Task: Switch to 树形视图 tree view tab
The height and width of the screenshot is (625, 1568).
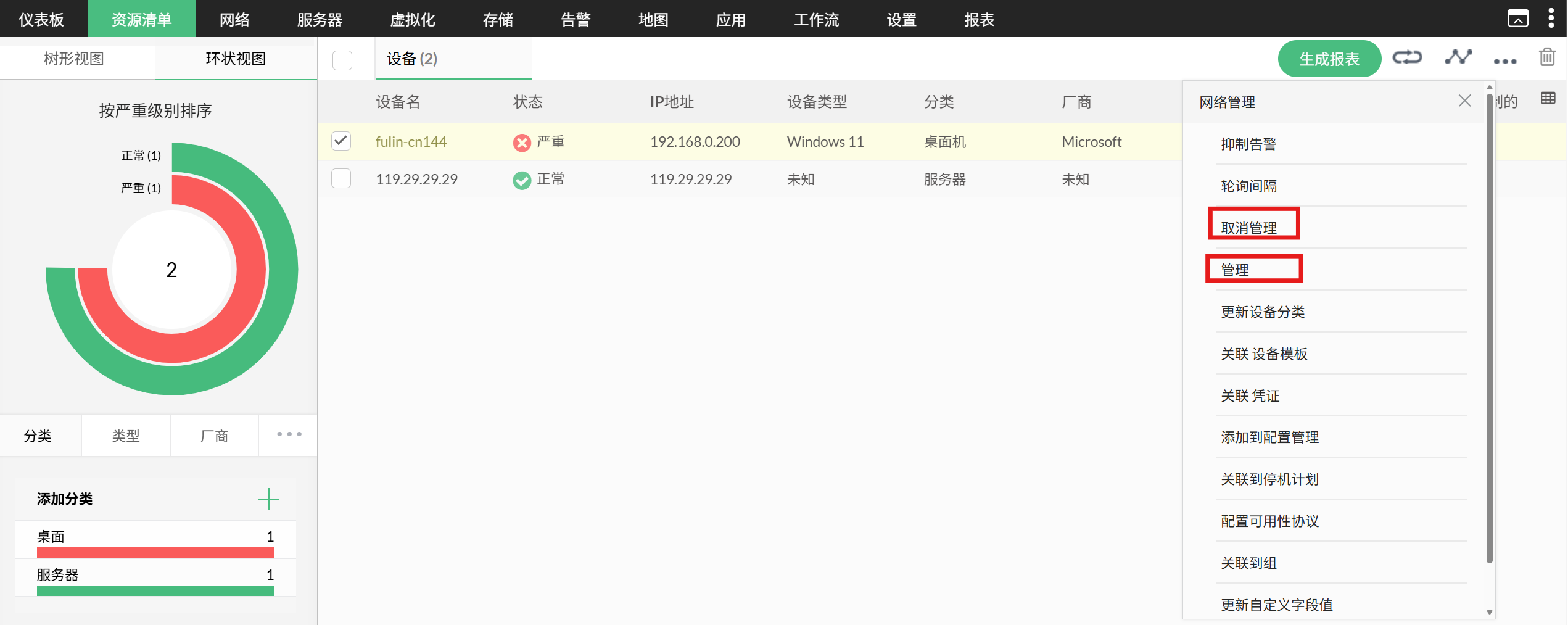Action: pos(74,59)
